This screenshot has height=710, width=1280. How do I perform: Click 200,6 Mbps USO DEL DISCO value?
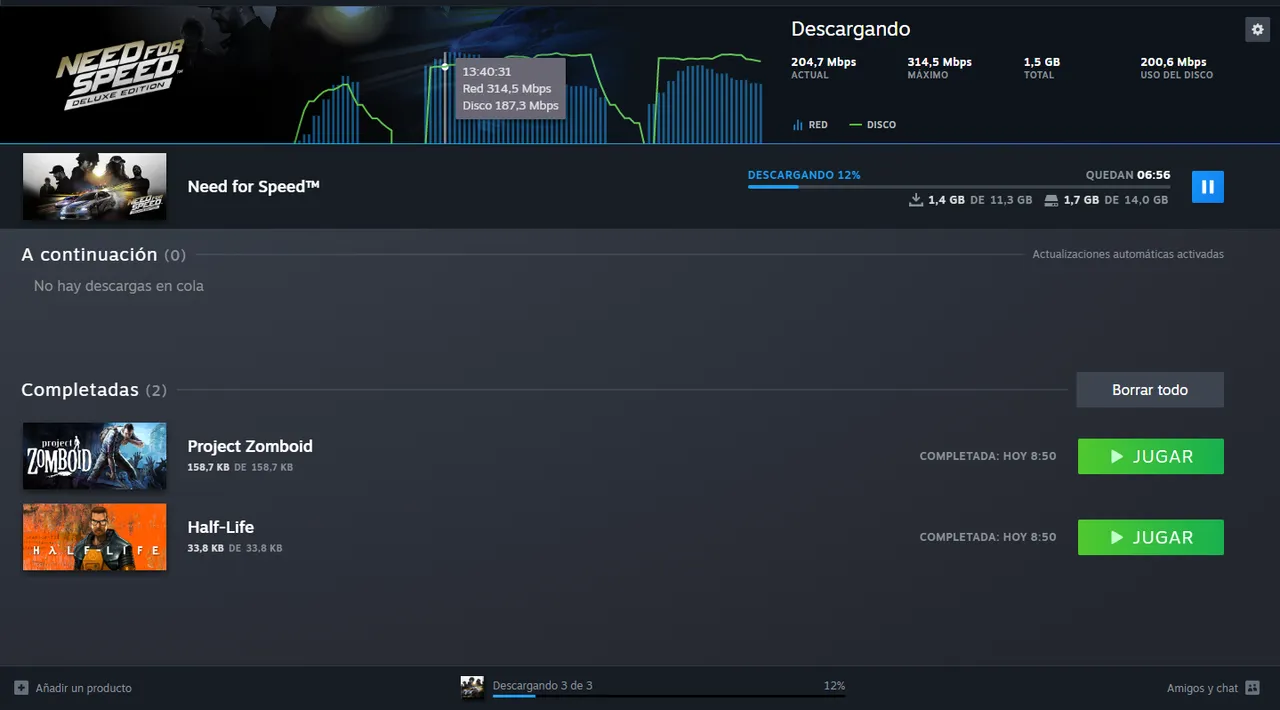pyautogui.click(x=1173, y=62)
